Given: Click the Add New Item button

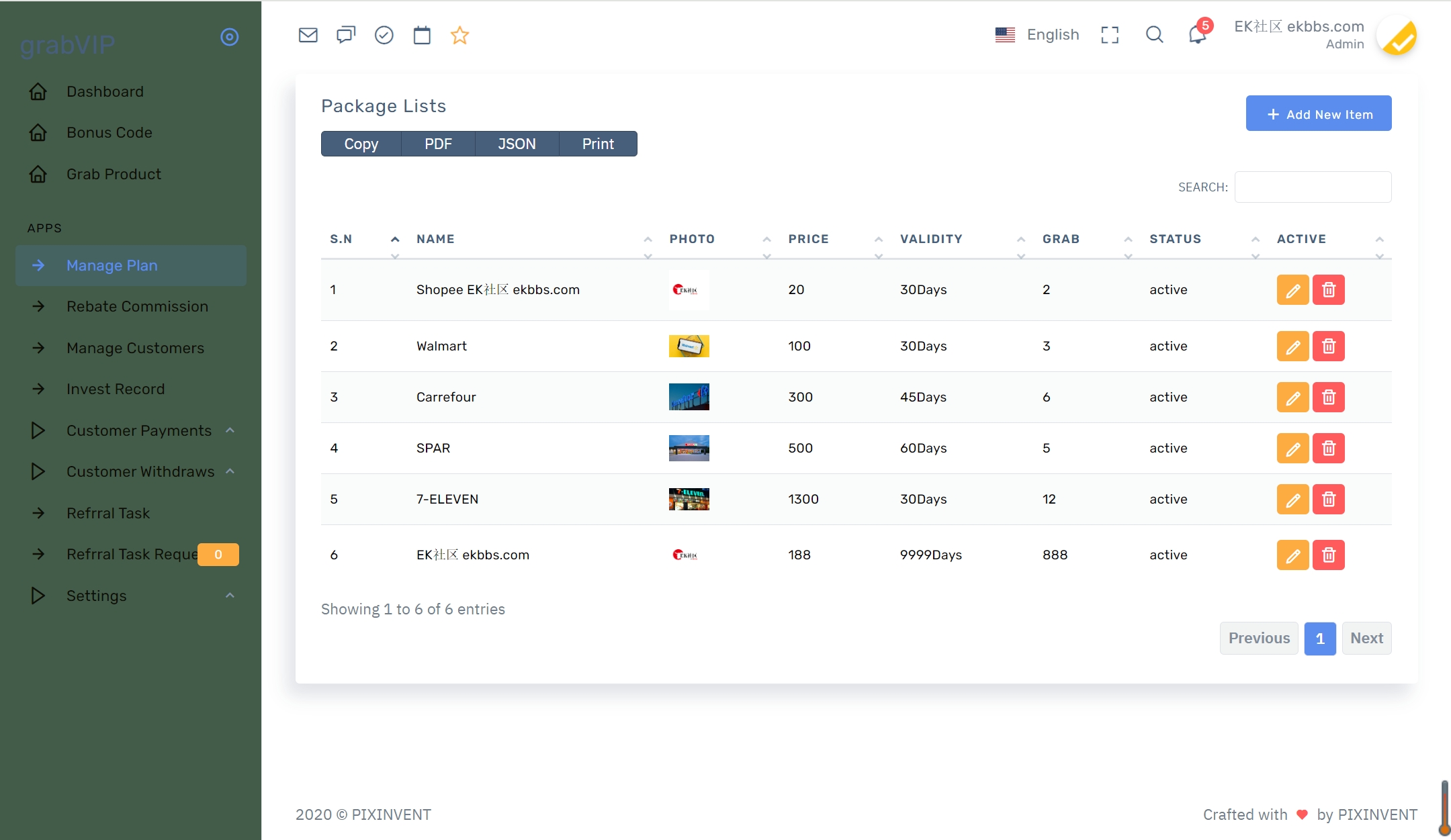Looking at the screenshot, I should coord(1318,113).
